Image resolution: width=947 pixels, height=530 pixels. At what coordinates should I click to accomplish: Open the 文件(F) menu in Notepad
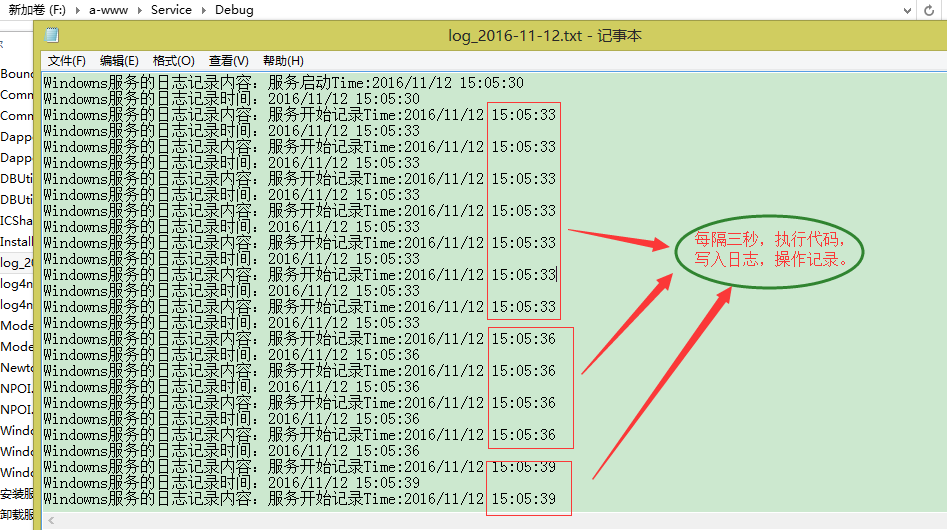(x=66, y=61)
